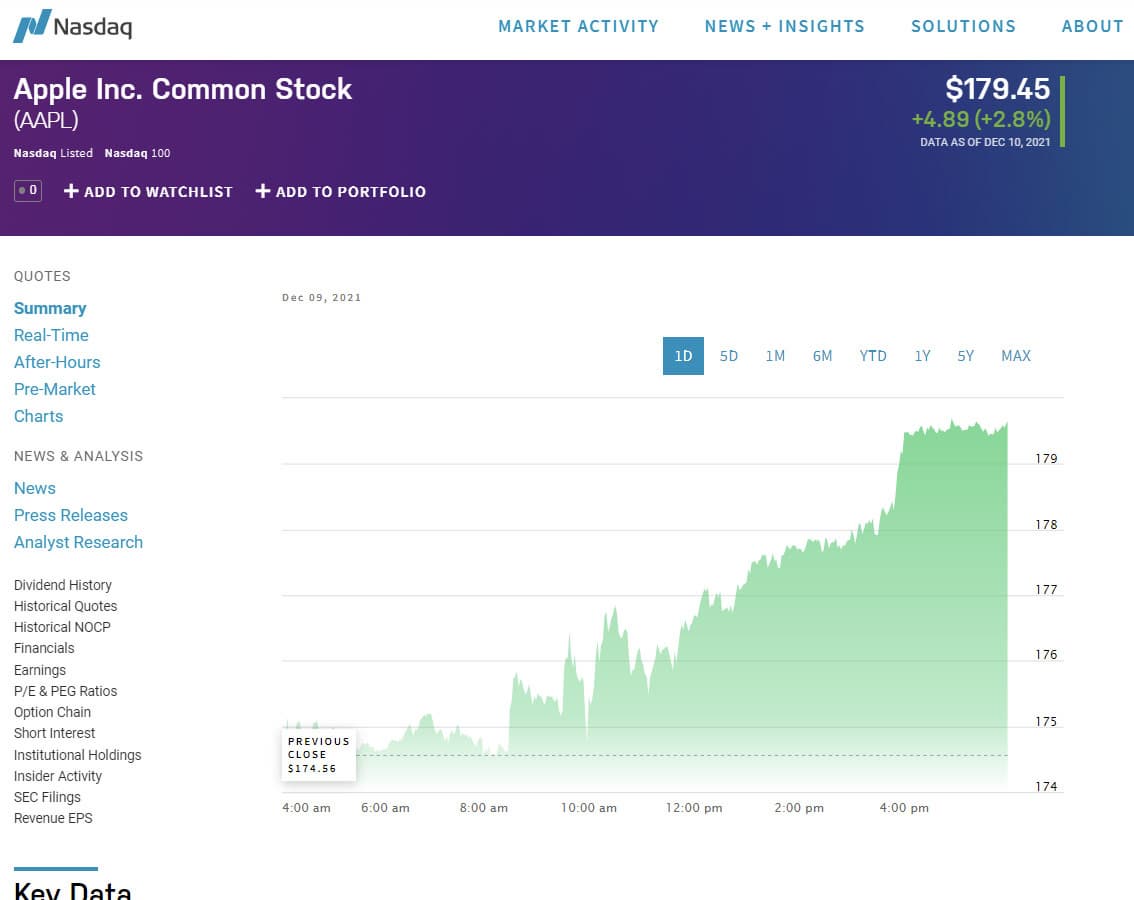Select the 6M chart range
1134x900 pixels.
[822, 356]
